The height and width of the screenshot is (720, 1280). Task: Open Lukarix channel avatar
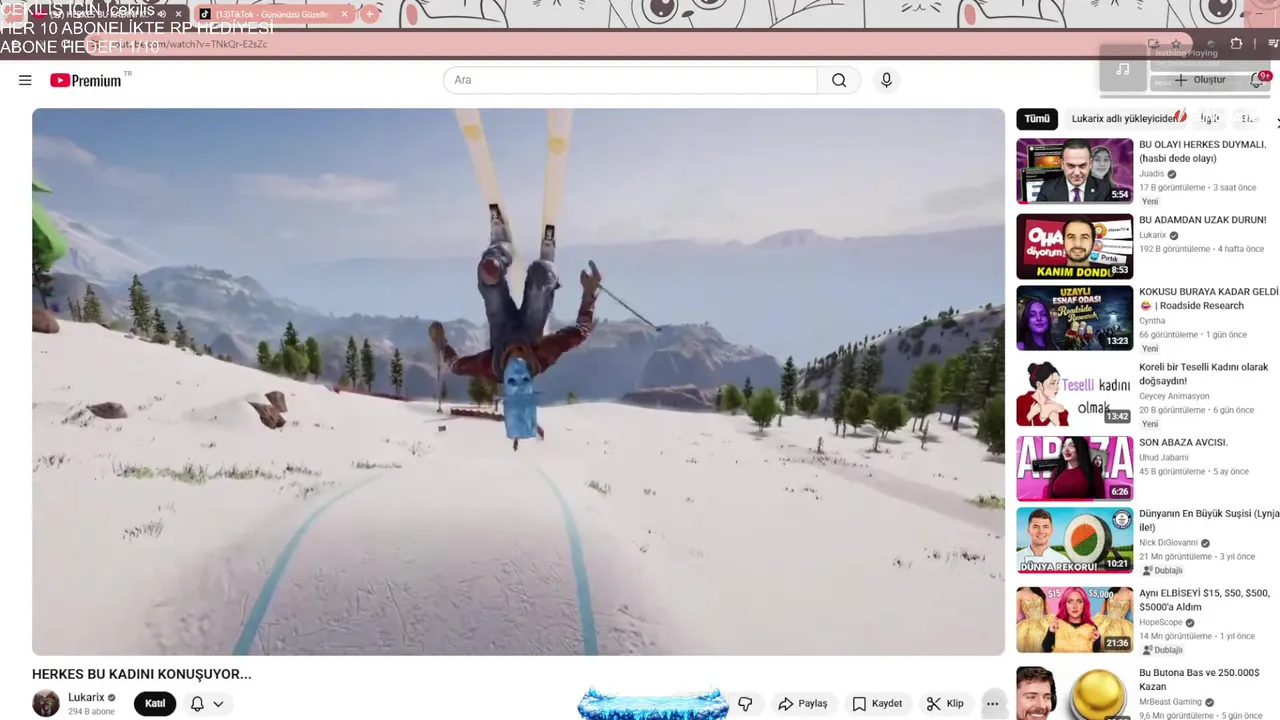(x=46, y=703)
